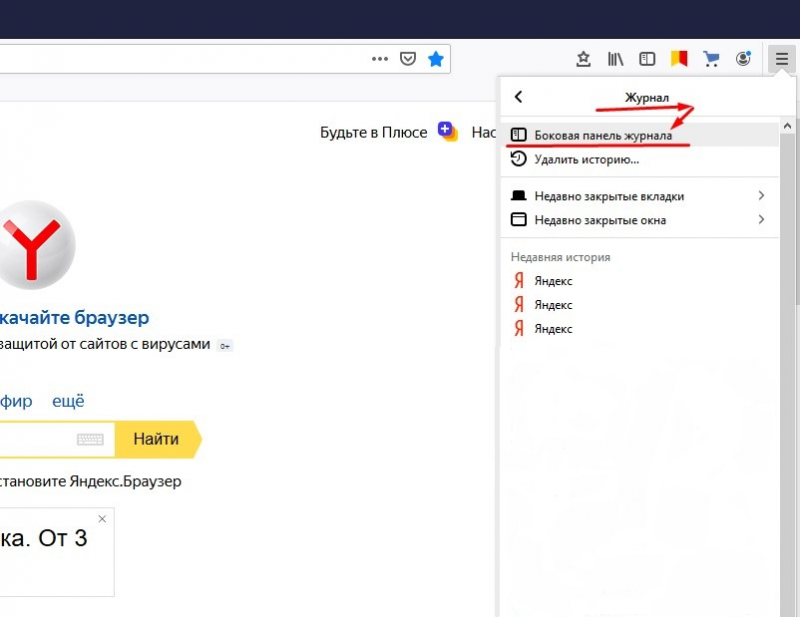Close the ad banner with the X
Screen dimensions: 800x617
tap(102, 519)
